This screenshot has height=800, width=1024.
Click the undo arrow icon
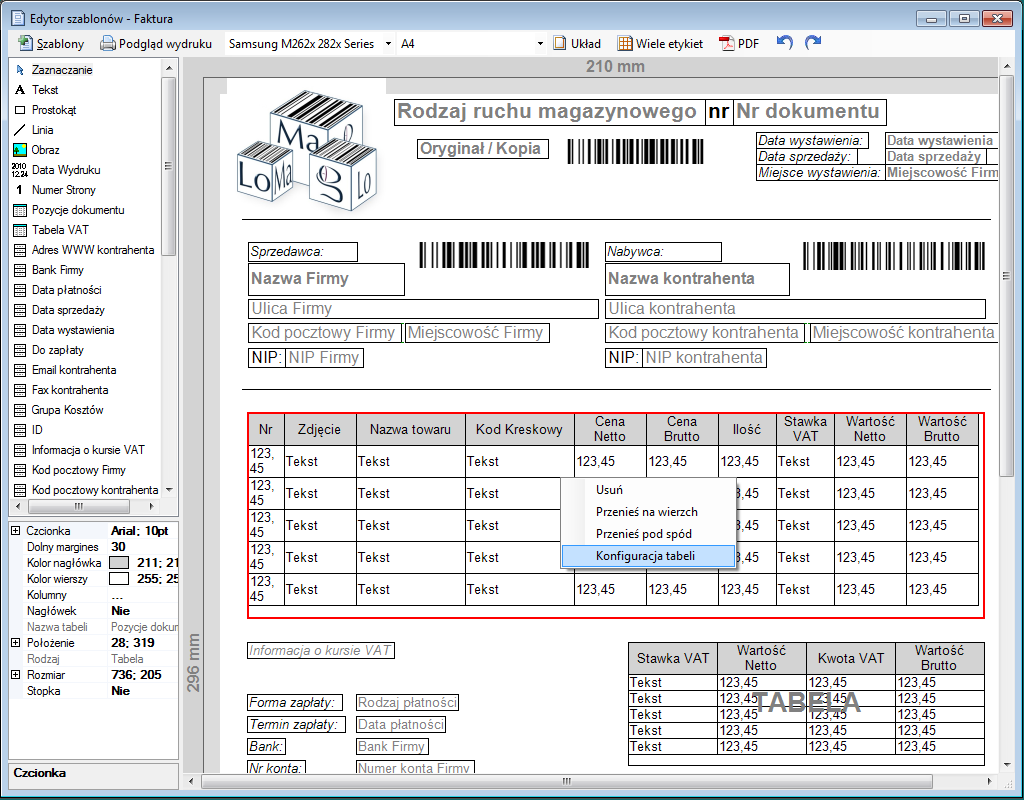pos(785,43)
